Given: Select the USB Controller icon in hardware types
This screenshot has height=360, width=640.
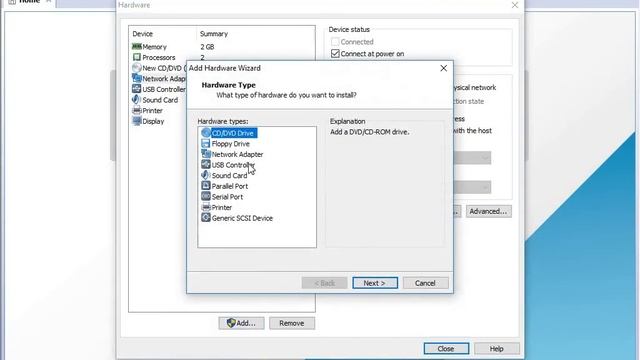Looking at the screenshot, I should click(x=206, y=165).
